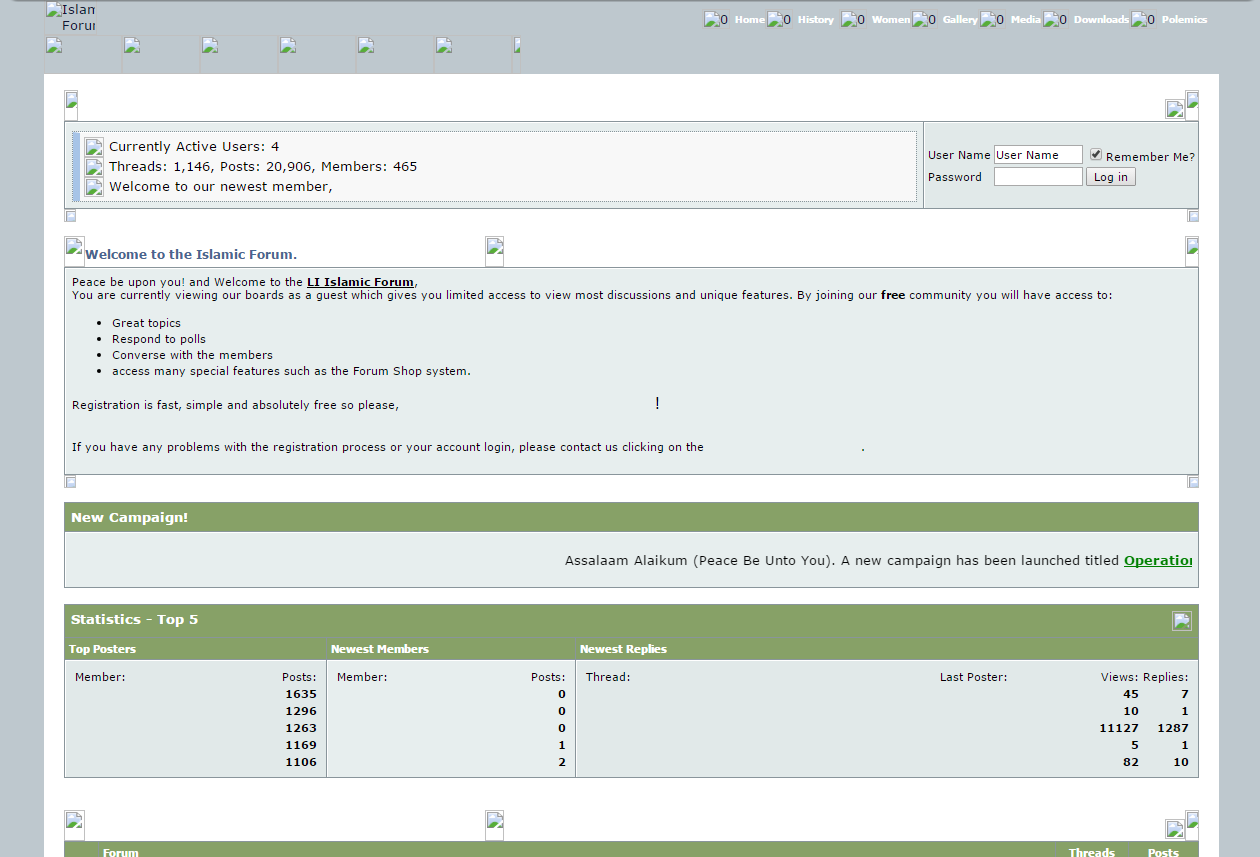This screenshot has height=857, width=1260.
Task: Open the Operation campaign link
Action: coord(1158,560)
